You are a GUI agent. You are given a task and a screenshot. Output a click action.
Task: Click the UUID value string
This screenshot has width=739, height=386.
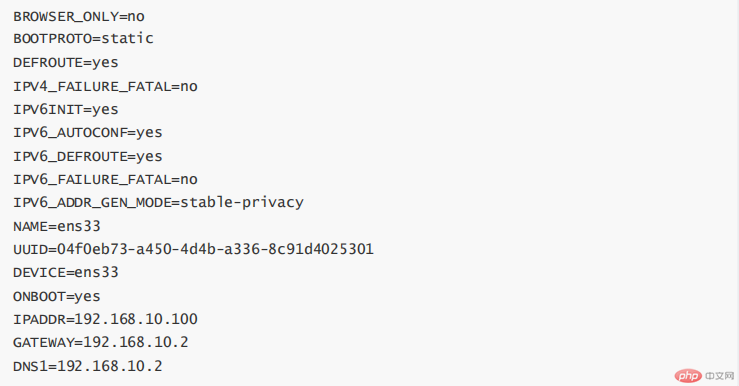pyautogui.click(x=215, y=249)
